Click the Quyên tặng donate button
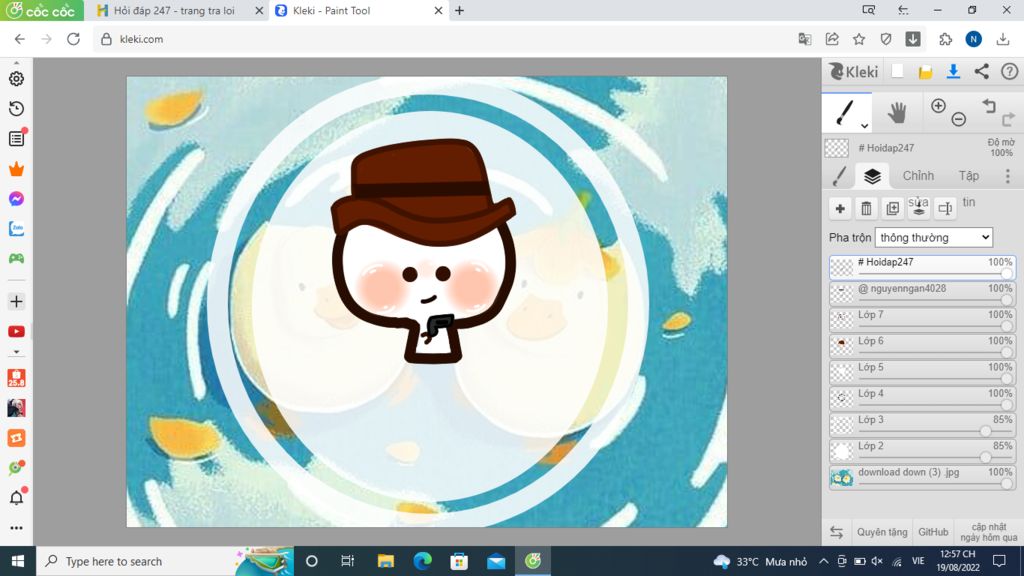This screenshot has width=1024, height=576. click(882, 532)
